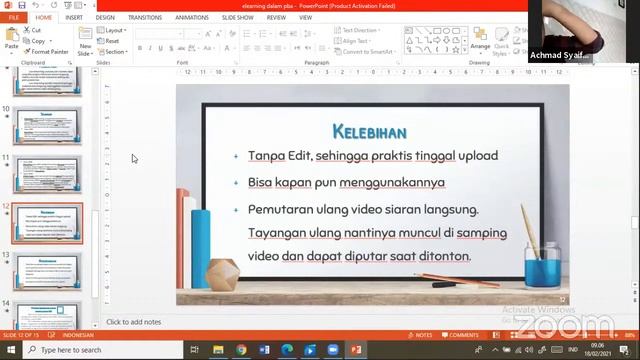Center text in paragraph group
The image size is (640, 360).
pos(257,48)
